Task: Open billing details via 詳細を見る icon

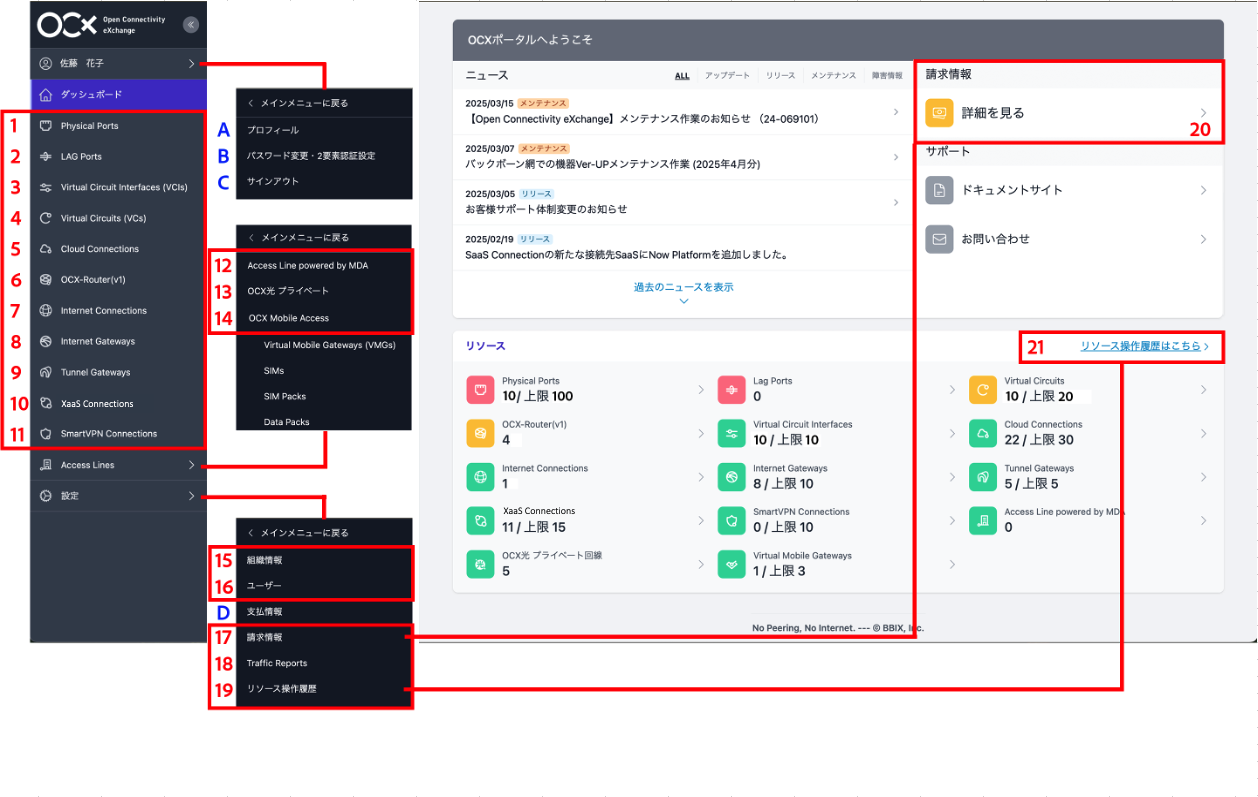Action: [939, 114]
